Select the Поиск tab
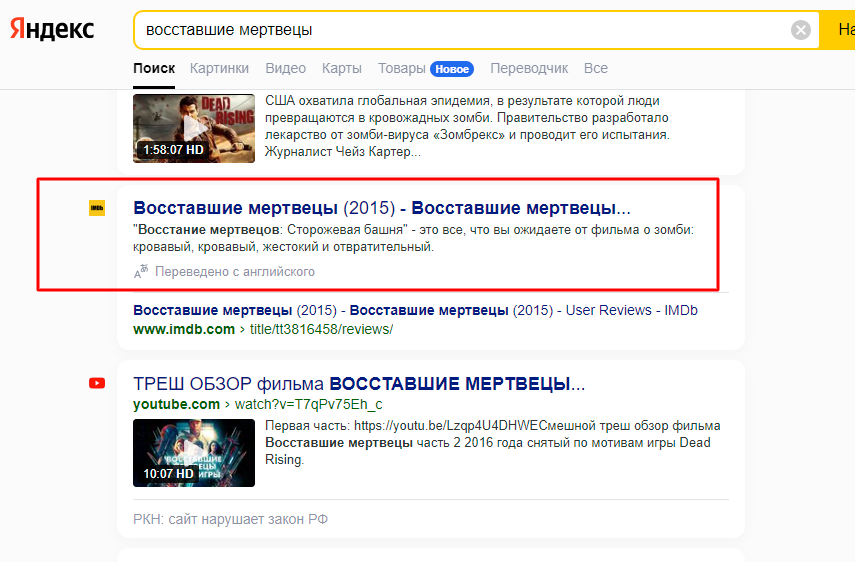 tap(154, 69)
